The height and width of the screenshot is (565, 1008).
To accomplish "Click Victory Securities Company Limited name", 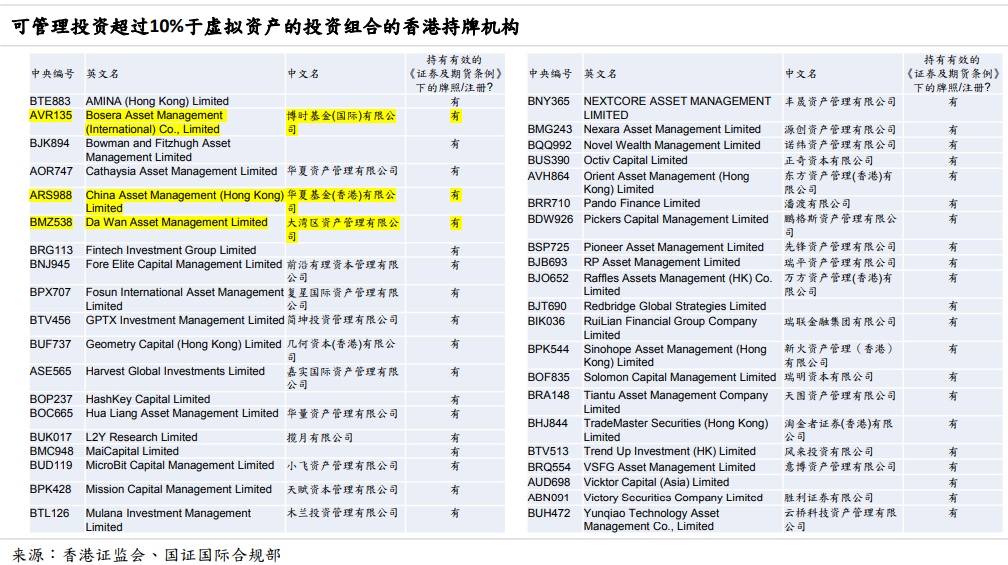I will point(673,498).
